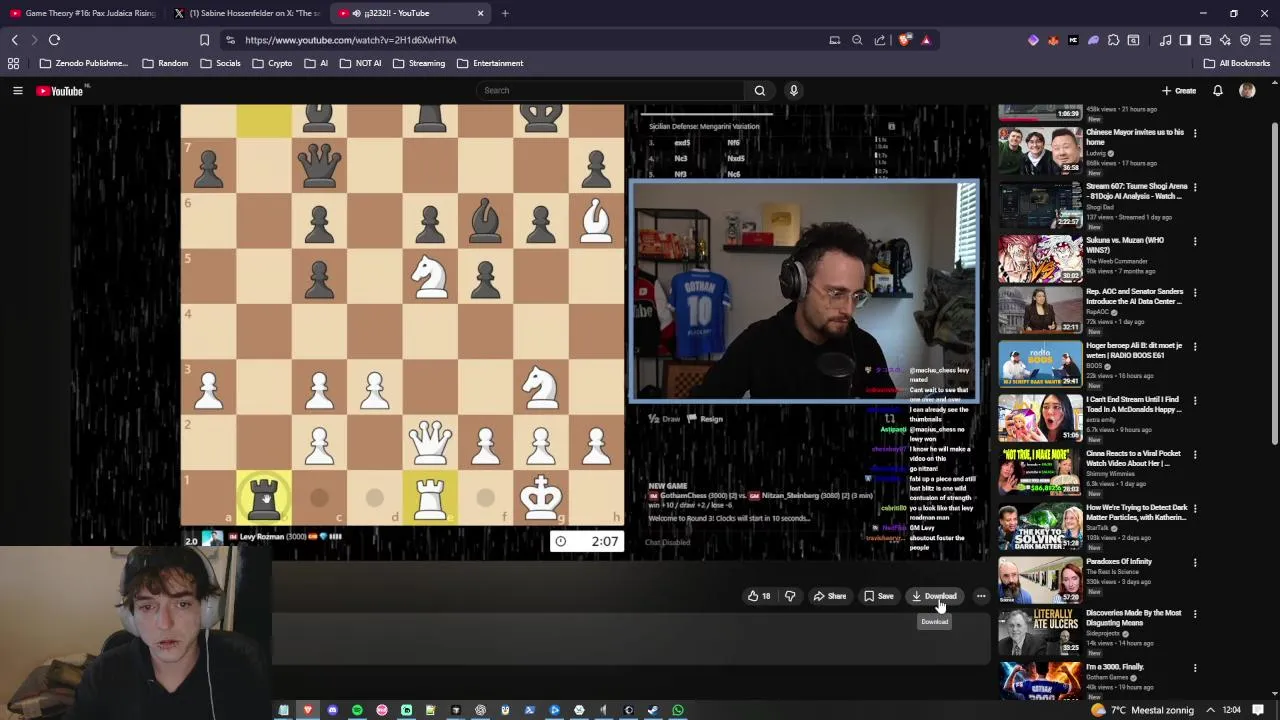This screenshot has width=1280, height=720.
Task: Open YouTube notifications bell
Action: click(1218, 91)
